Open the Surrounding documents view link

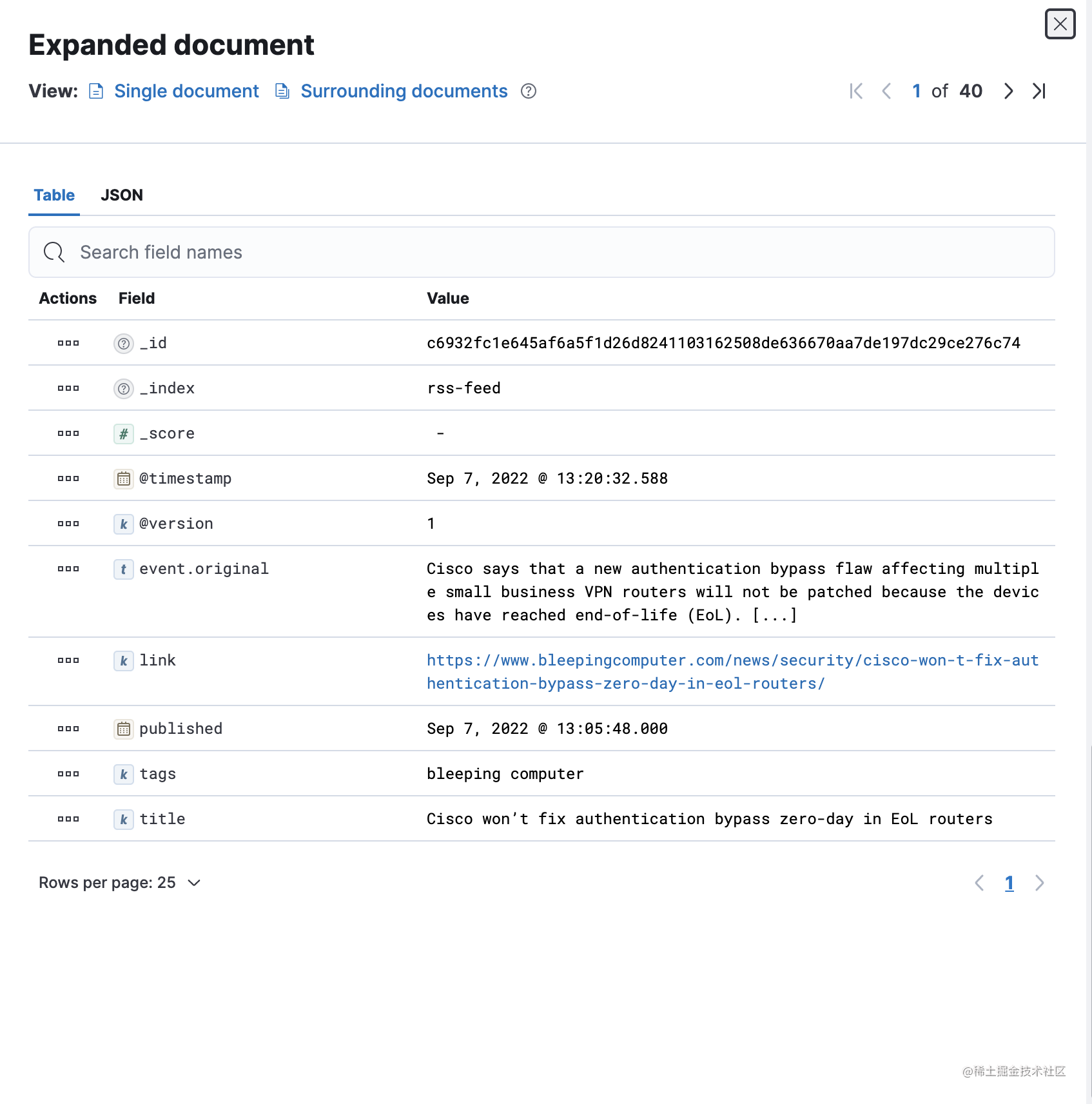pos(404,91)
